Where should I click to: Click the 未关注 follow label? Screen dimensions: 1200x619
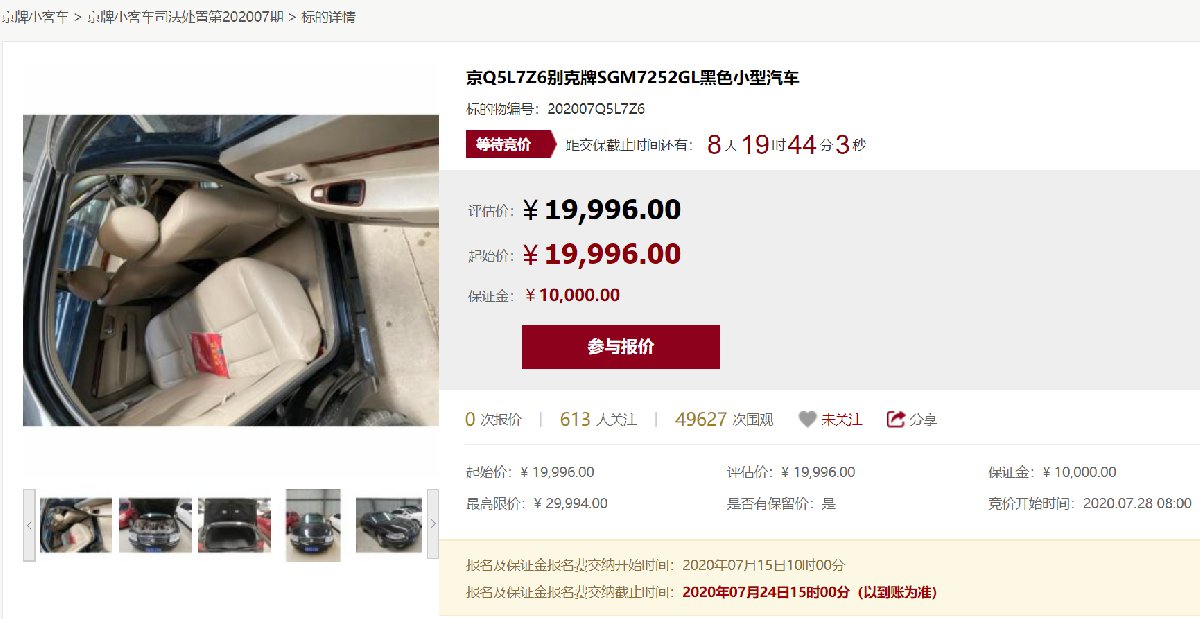(x=842, y=420)
